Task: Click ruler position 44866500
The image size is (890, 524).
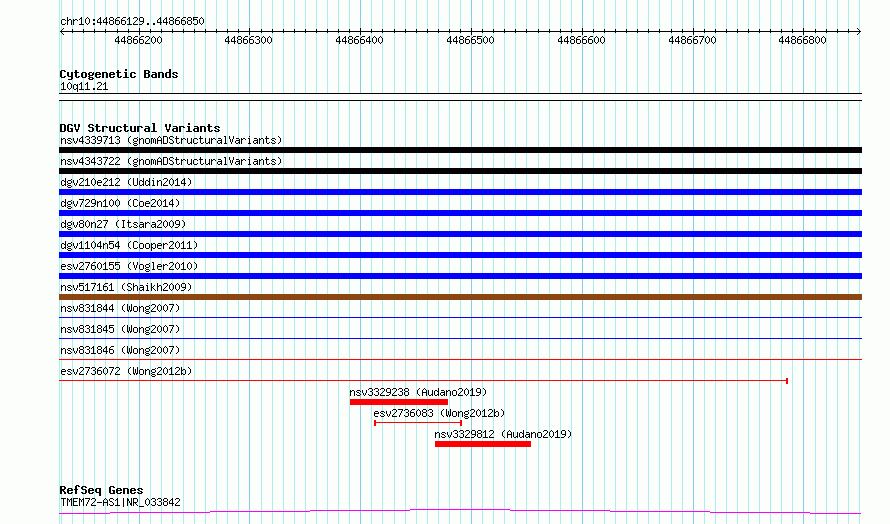Action: click(471, 40)
